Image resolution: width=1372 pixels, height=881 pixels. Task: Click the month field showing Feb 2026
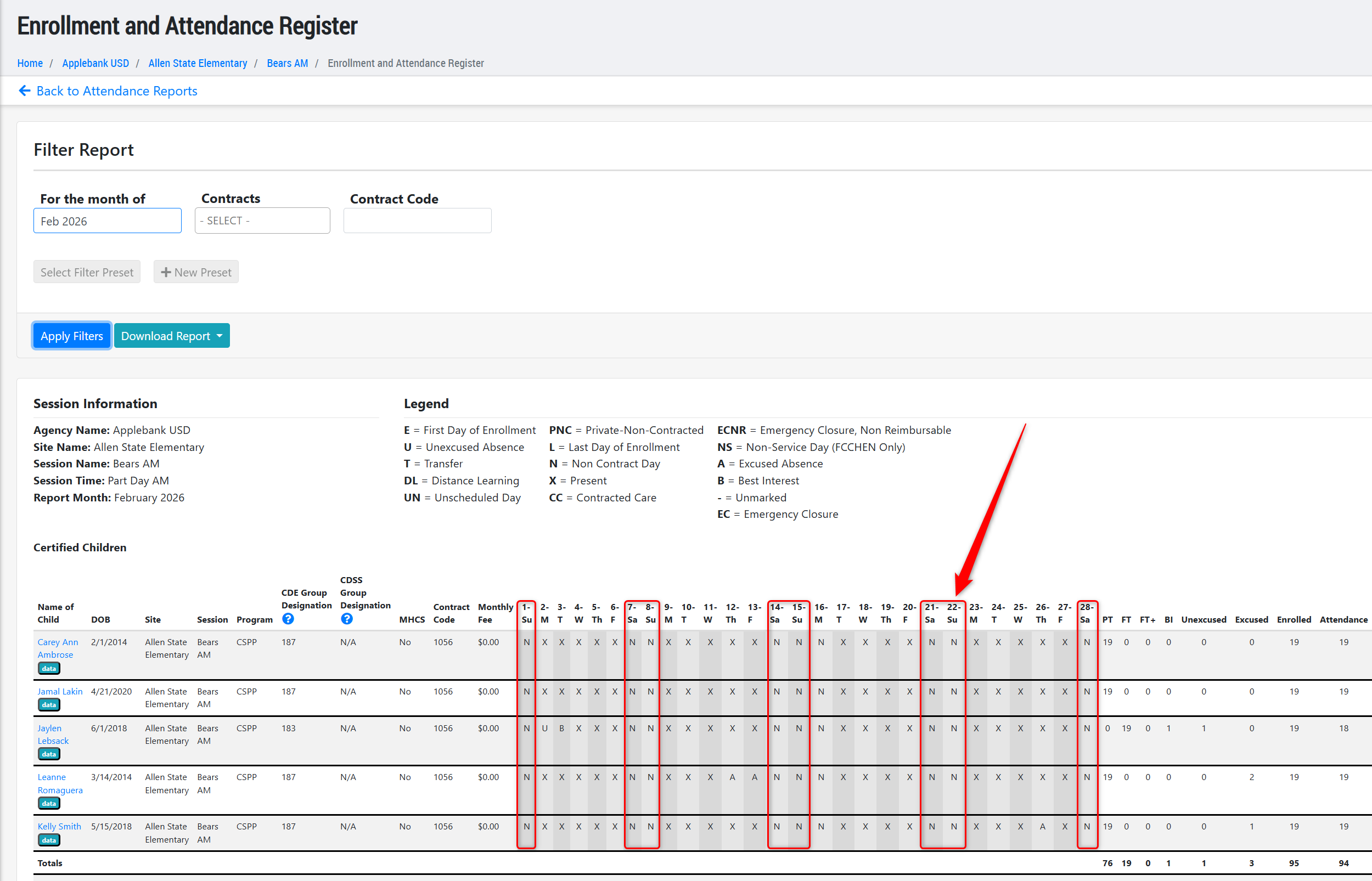(x=108, y=221)
